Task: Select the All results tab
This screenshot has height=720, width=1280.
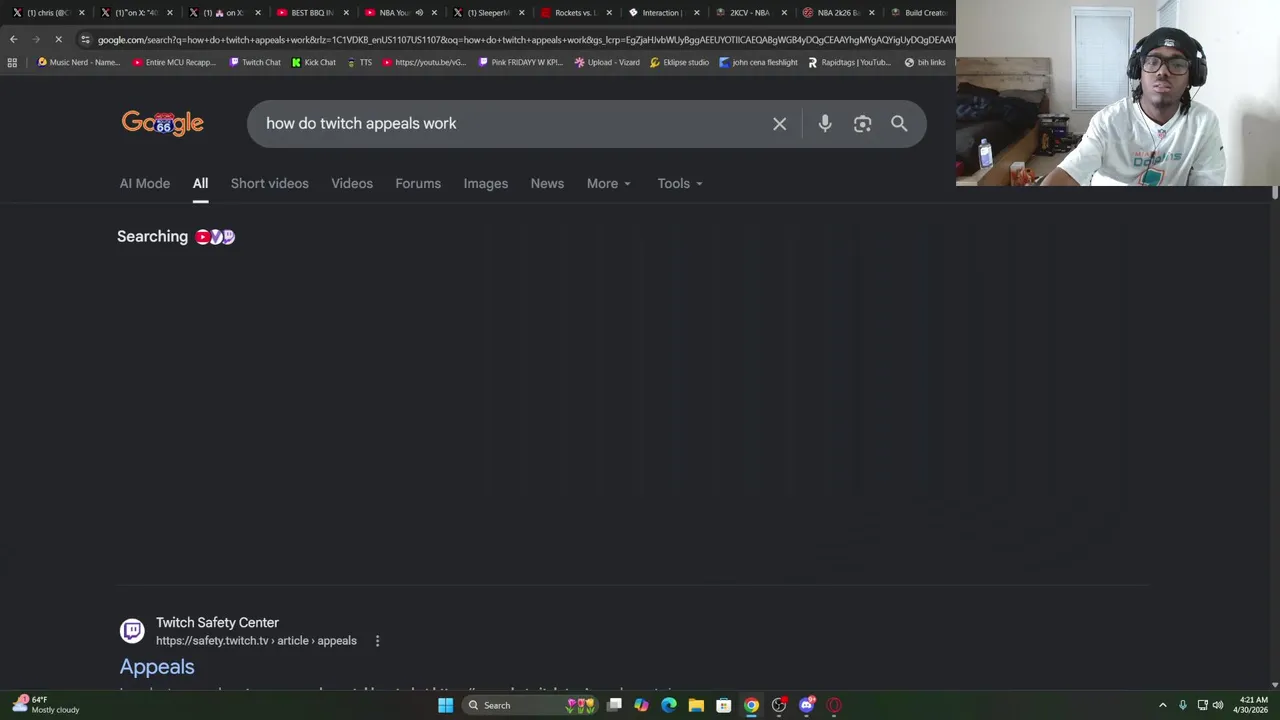Action: click(x=200, y=184)
